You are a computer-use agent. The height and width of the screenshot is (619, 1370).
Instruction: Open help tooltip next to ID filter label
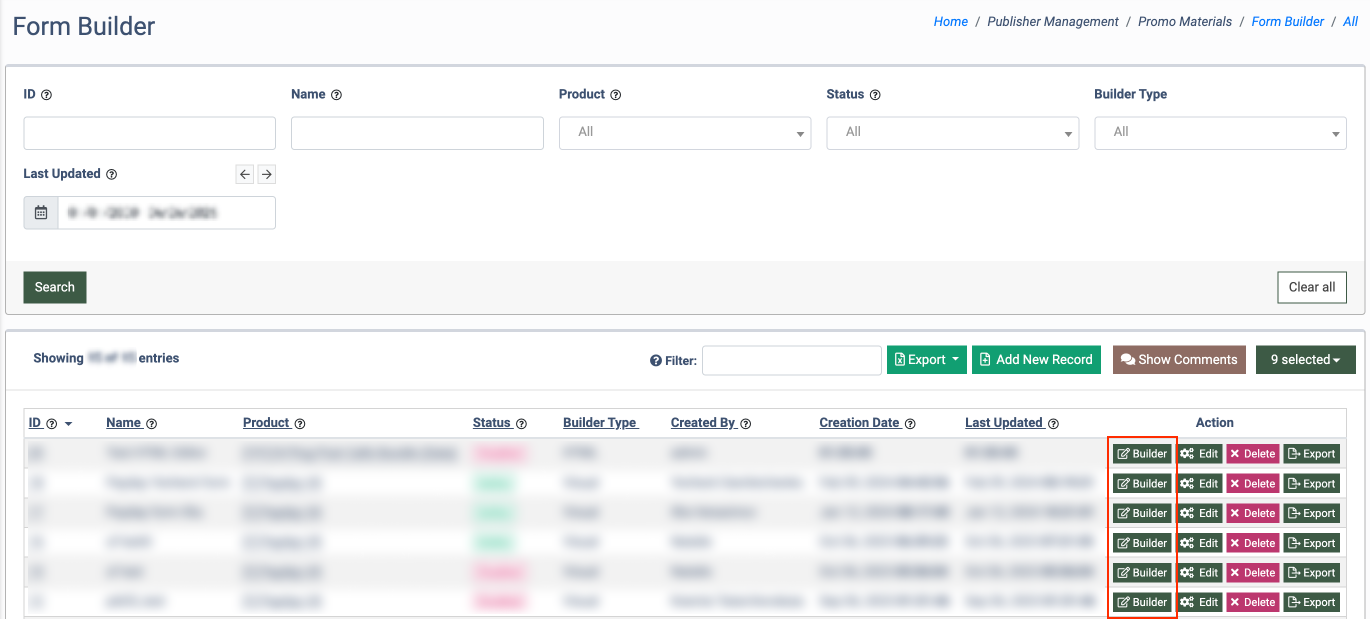[x=46, y=95]
